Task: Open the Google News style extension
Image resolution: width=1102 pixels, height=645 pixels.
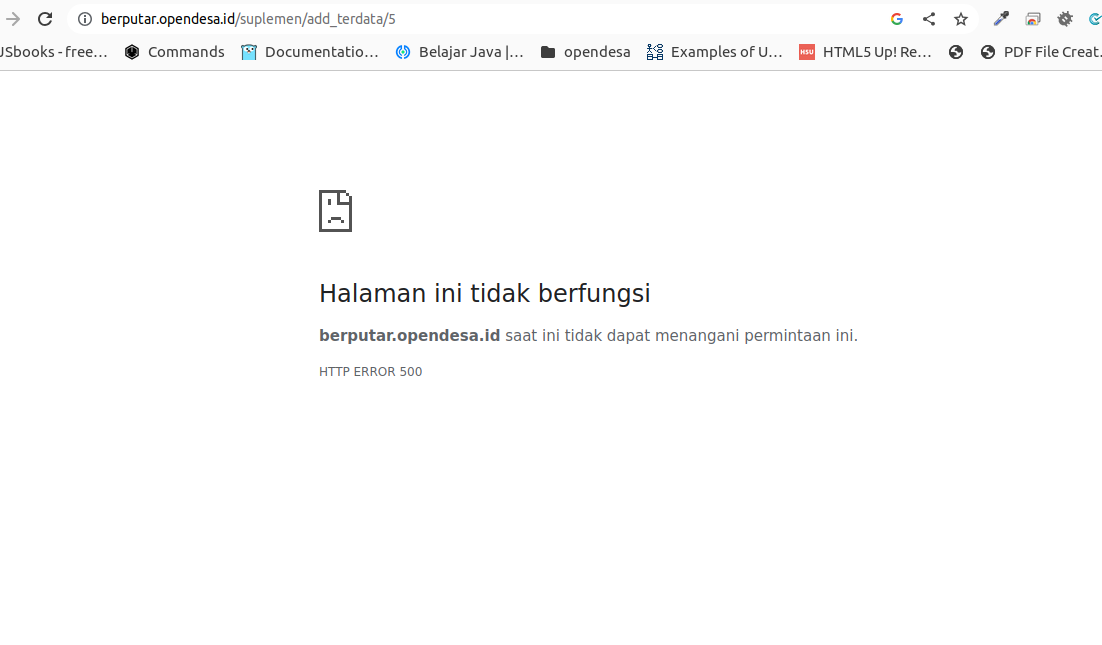Action: (1033, 18)
